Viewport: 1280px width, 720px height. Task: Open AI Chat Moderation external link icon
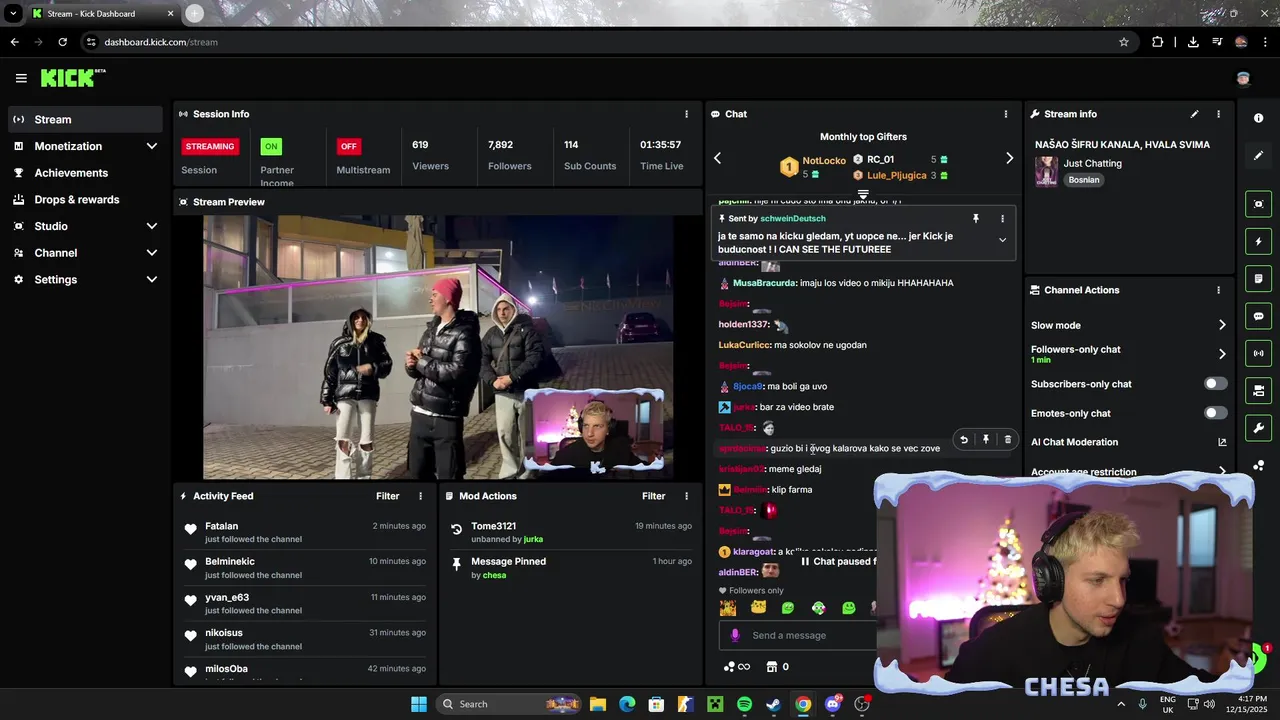click(x=1222, y=442)
